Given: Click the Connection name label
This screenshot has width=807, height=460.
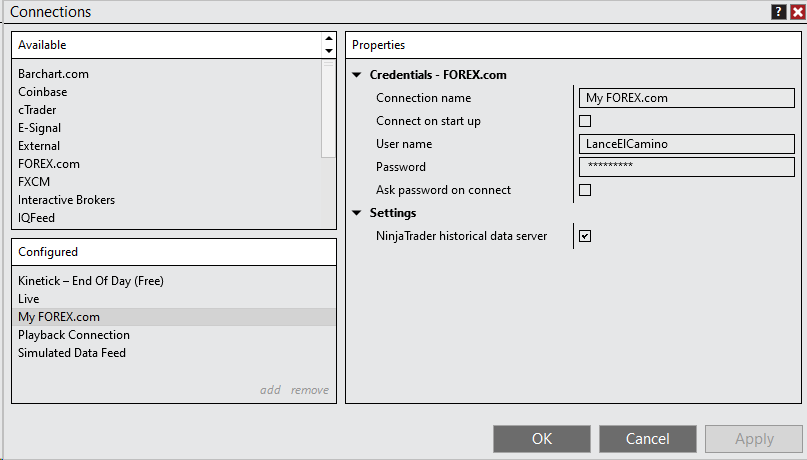Looking at the screenshot, I should (424, 98).
